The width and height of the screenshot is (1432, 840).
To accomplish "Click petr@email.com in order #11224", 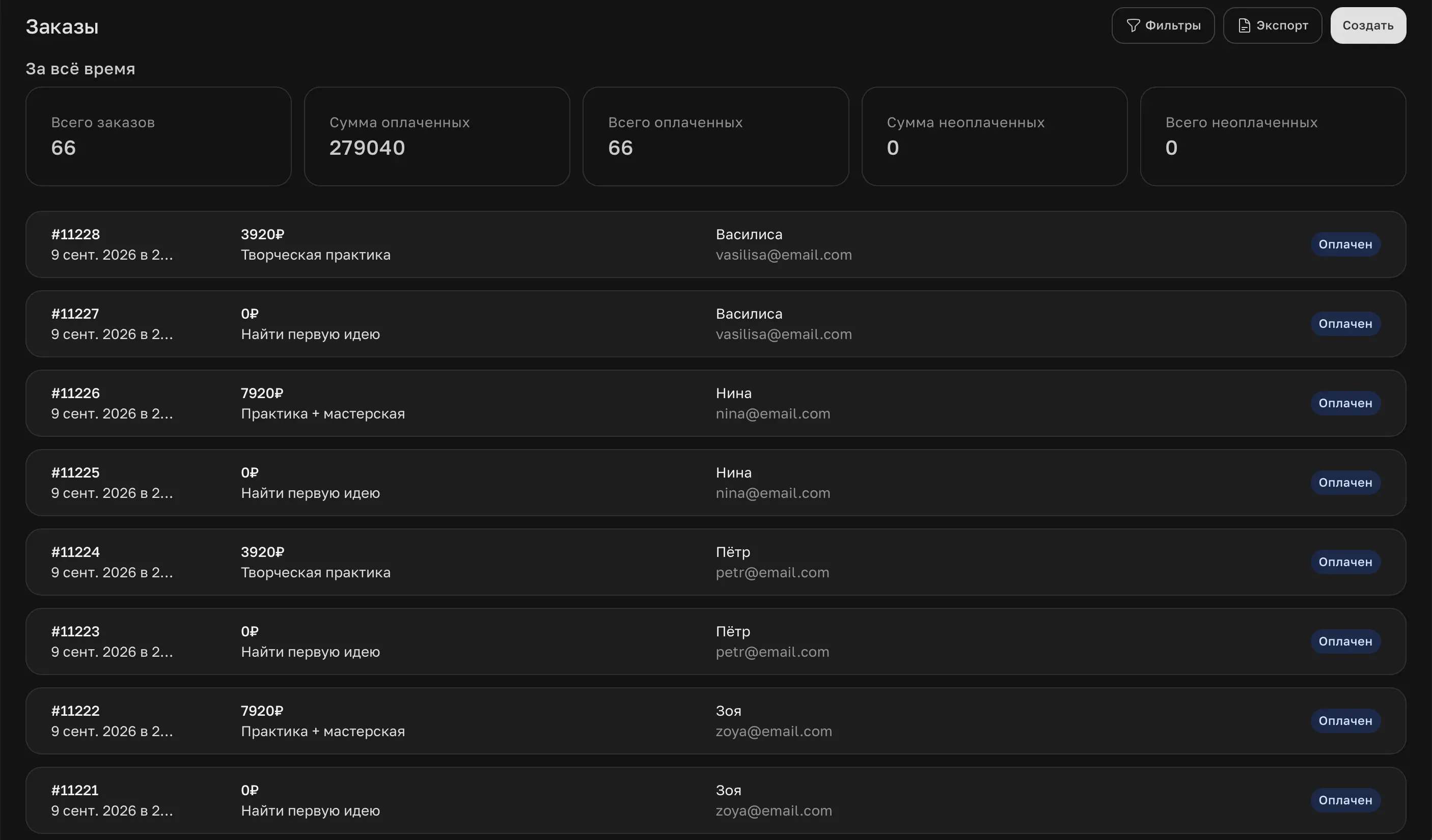I will pos(772,573).
